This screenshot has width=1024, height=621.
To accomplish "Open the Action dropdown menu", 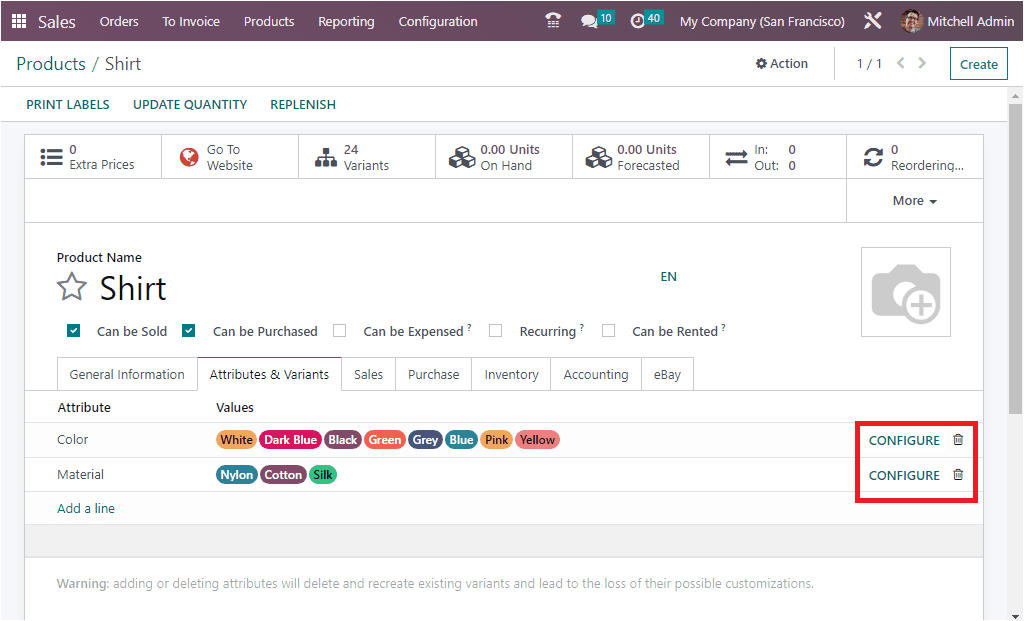I will coord(782,63).
